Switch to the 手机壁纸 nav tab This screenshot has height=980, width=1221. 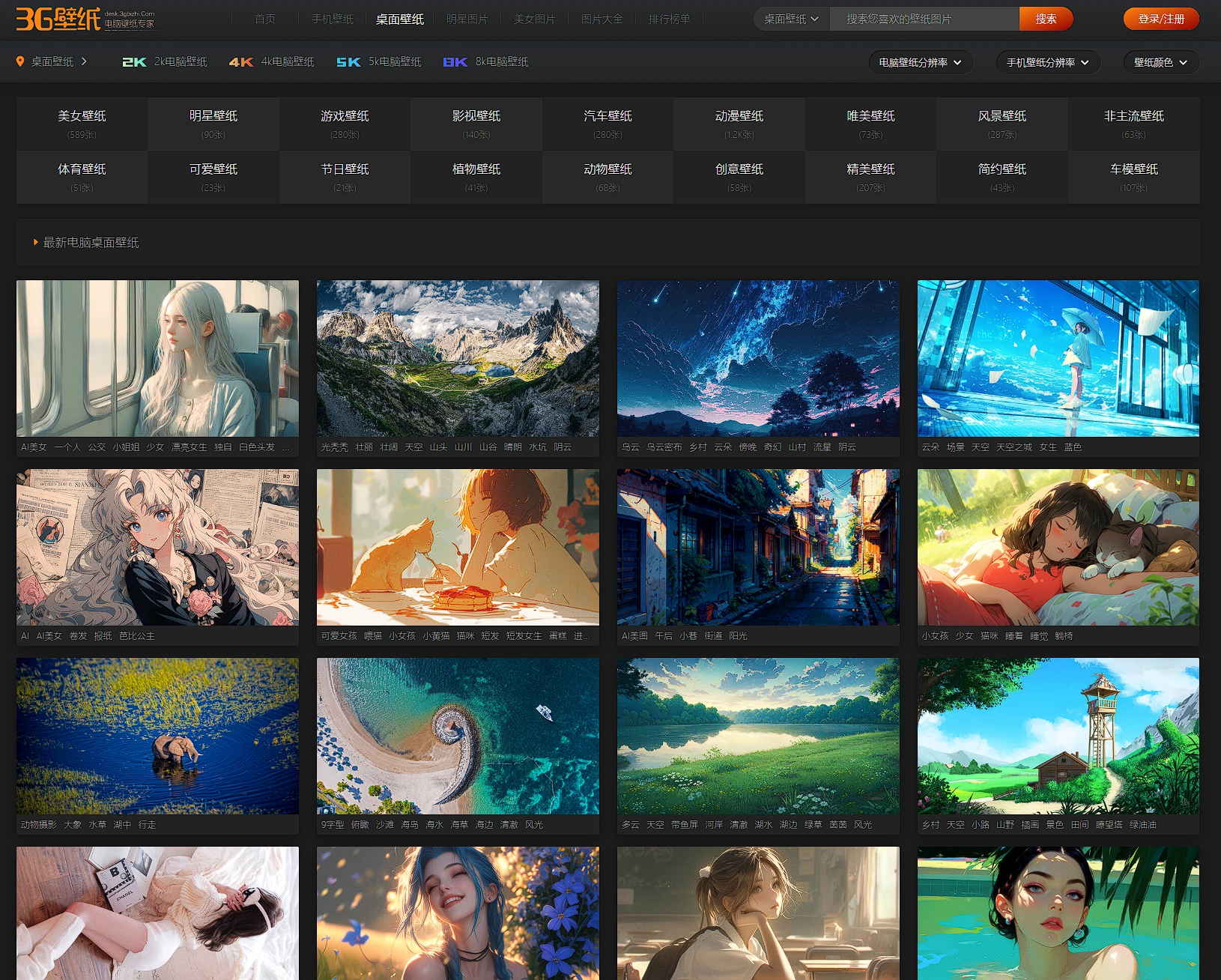coord(332,19)
